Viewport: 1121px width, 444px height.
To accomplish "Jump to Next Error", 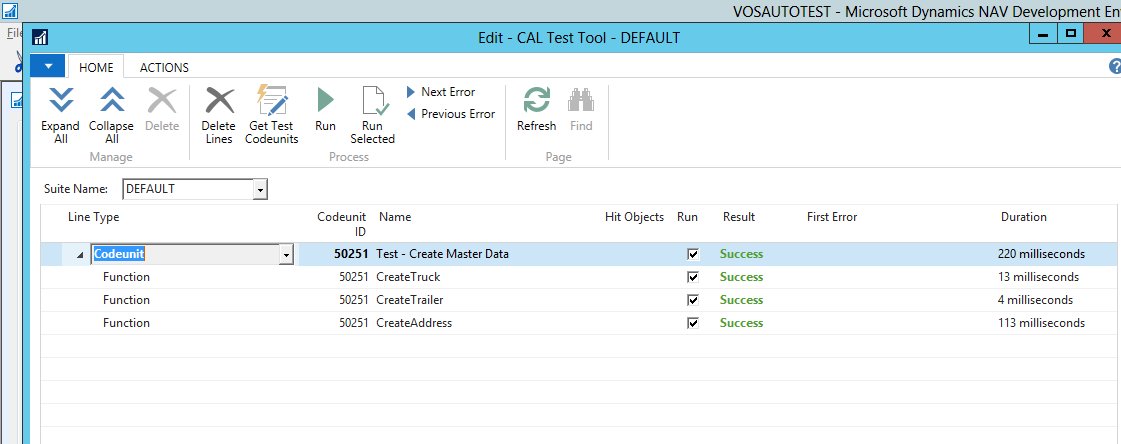I will coord(441,92).
